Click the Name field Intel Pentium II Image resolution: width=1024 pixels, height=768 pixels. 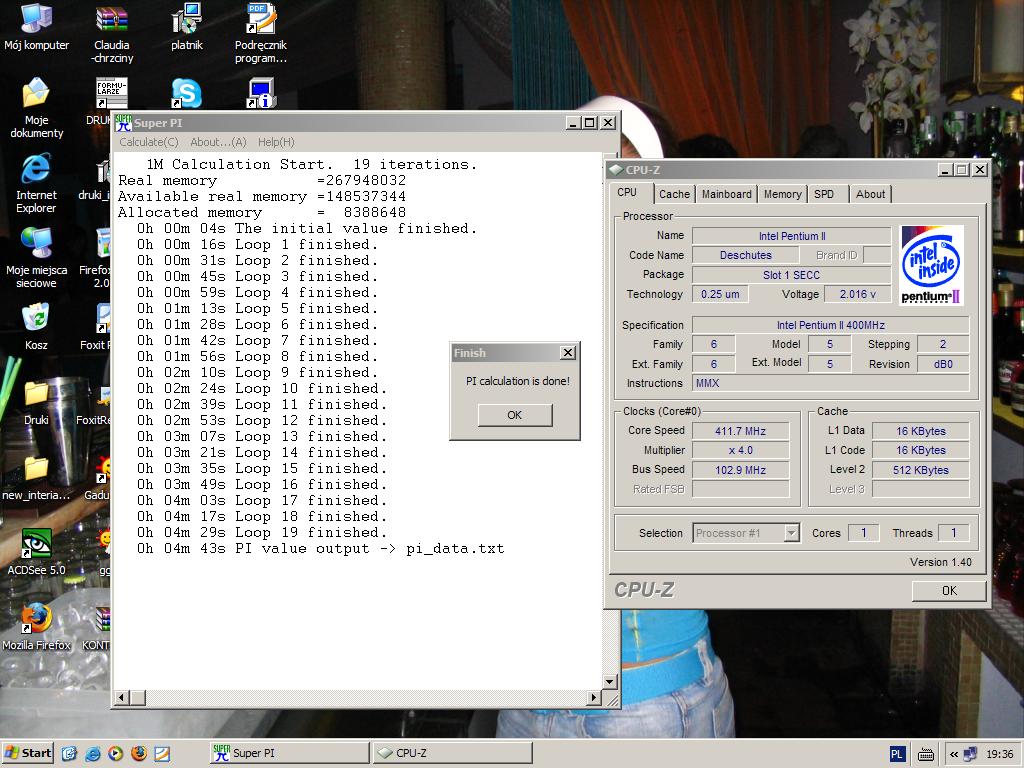click(x=792, y=236)
